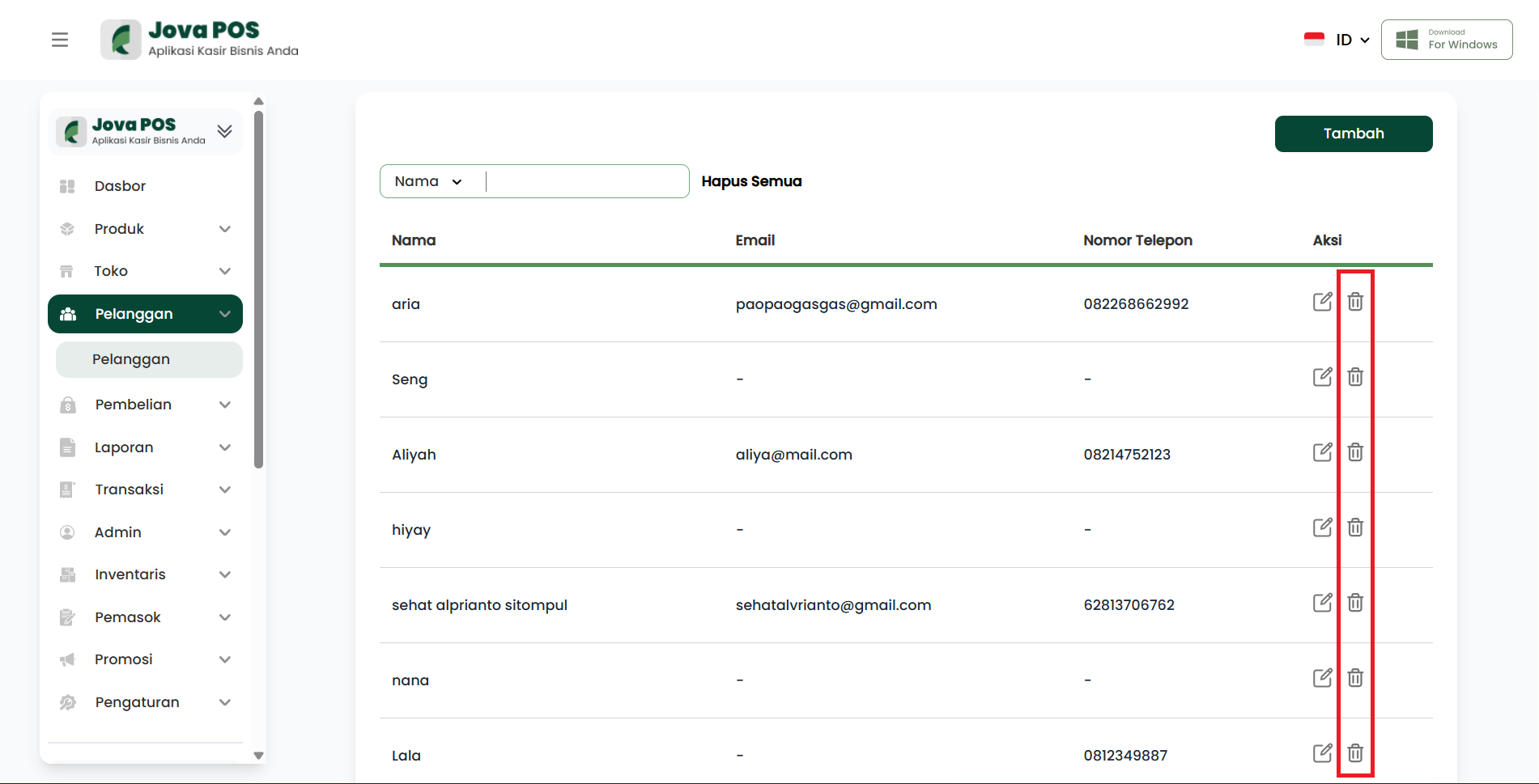1539x784 pixels.
Task: Delete the customer named aria
Action: 1355,302
